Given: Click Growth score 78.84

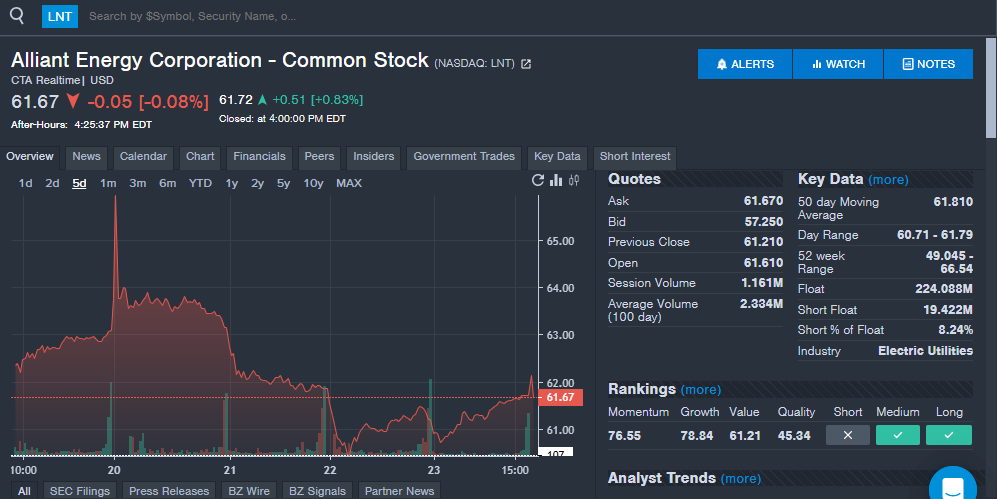Looking at the screenshot, I should click(697, 436).
